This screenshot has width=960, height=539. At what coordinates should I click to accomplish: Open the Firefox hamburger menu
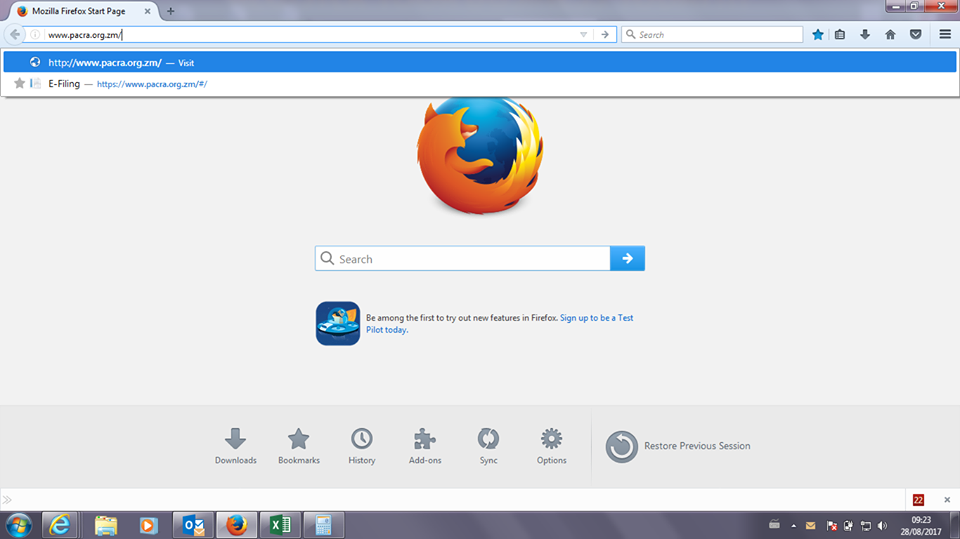coord(945,35)
